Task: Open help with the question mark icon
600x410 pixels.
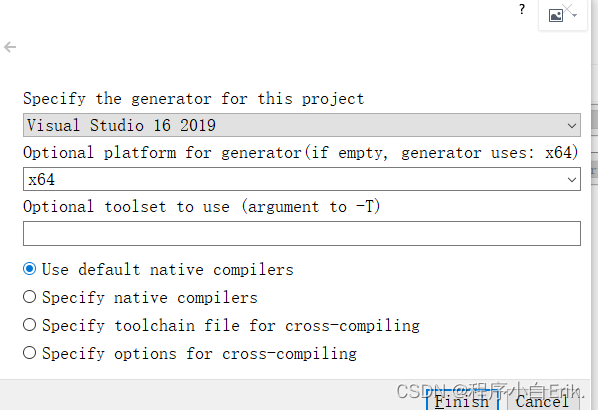Action: pos(522,9)
